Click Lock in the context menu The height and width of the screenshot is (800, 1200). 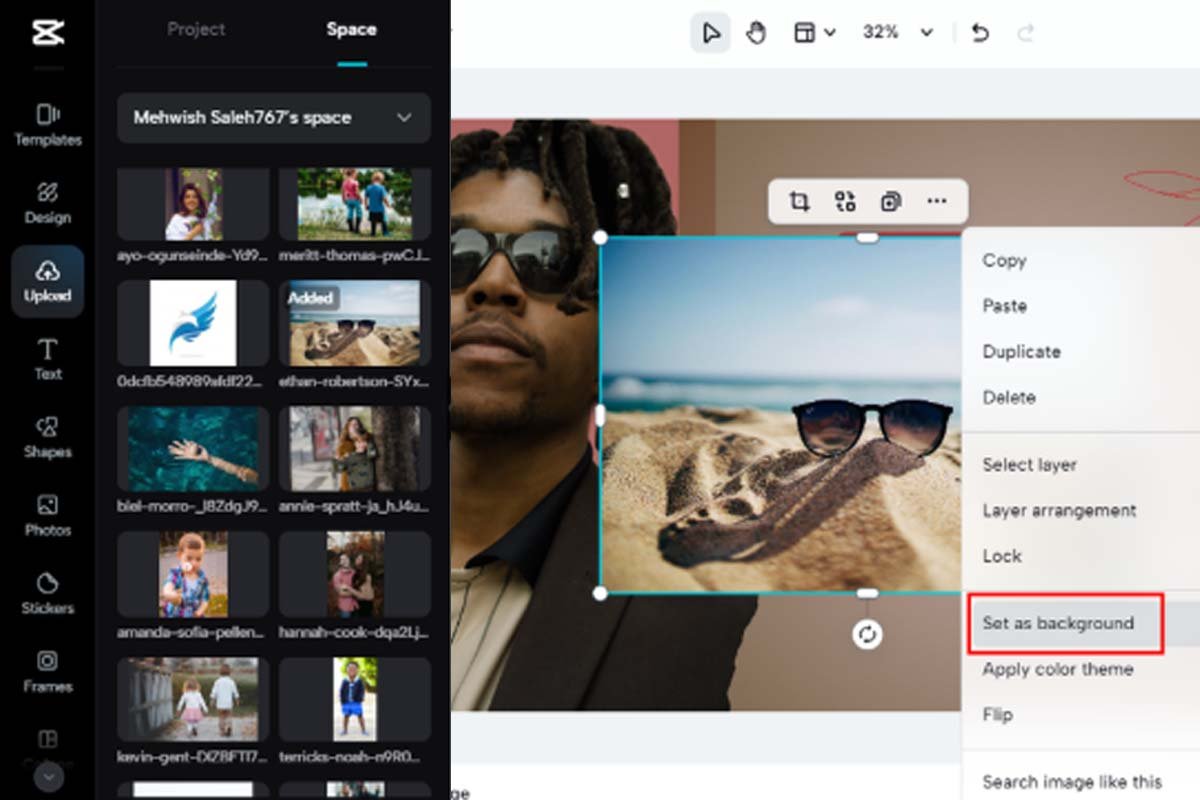[x=1002, y=556]
